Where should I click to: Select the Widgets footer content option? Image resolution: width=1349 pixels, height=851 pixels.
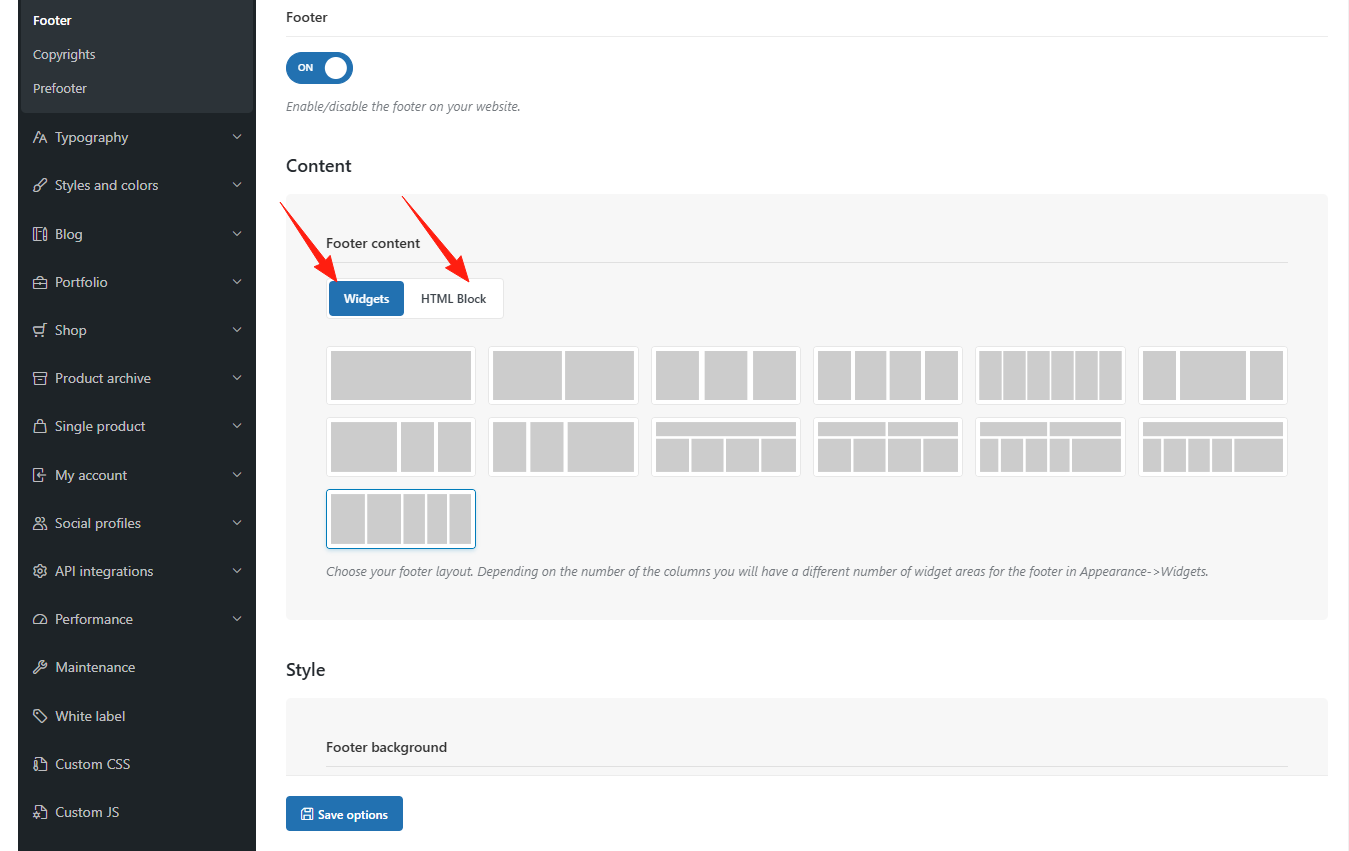coord(366,299)
